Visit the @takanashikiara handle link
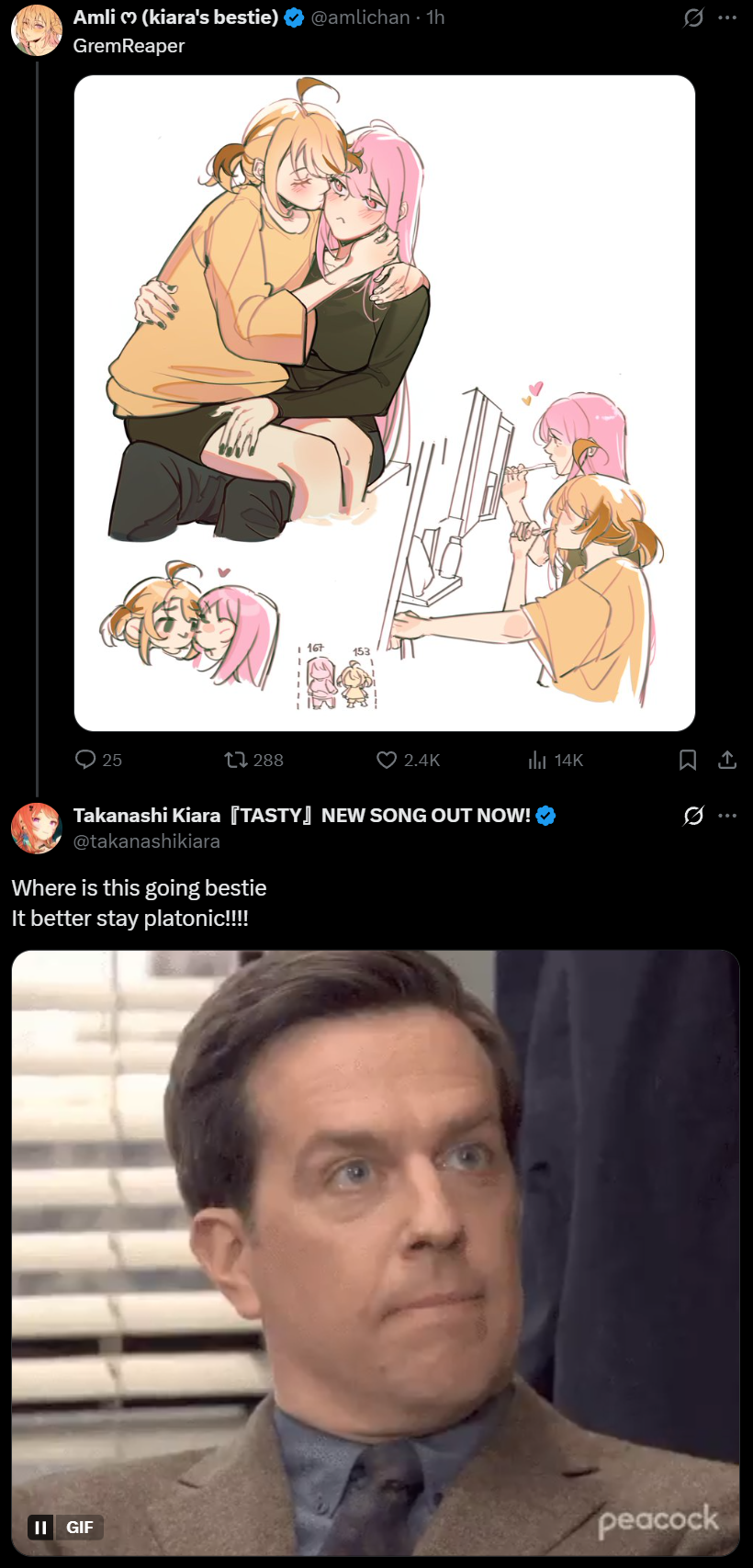The width and height of the screenshot is (753, 1568). point(147,841)
